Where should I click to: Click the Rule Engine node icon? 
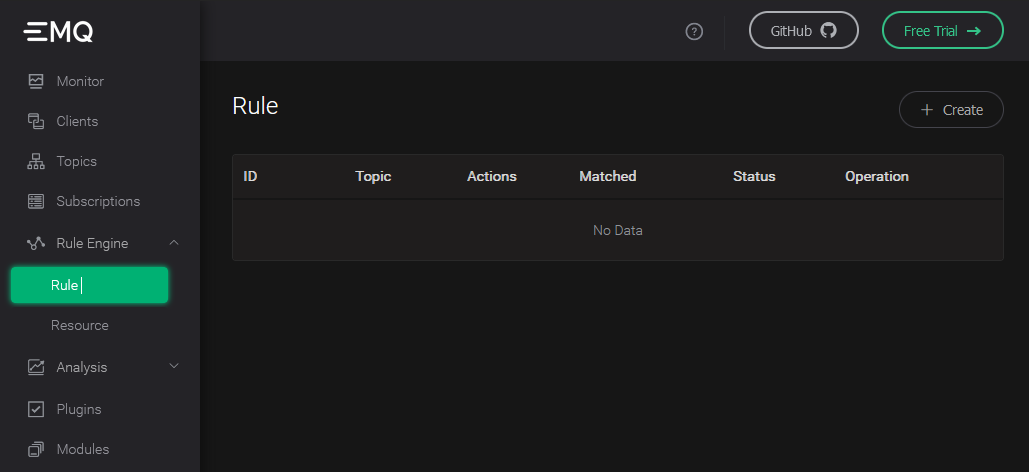36,243
